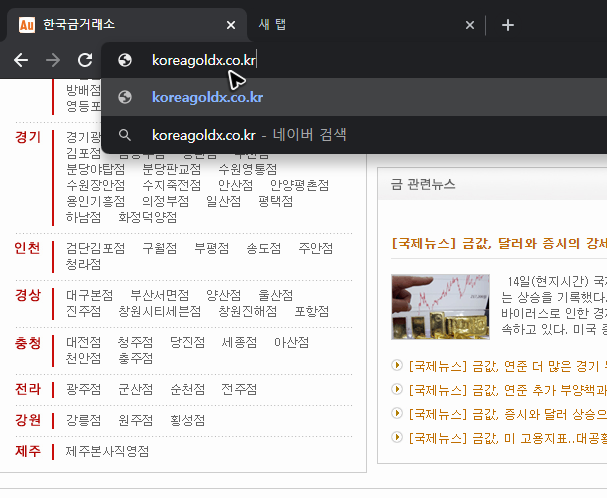The height and width of the screenshot is (498, 607).
Task: Select koreagoldx.co.kr URL suggestion
Action: 354,97
